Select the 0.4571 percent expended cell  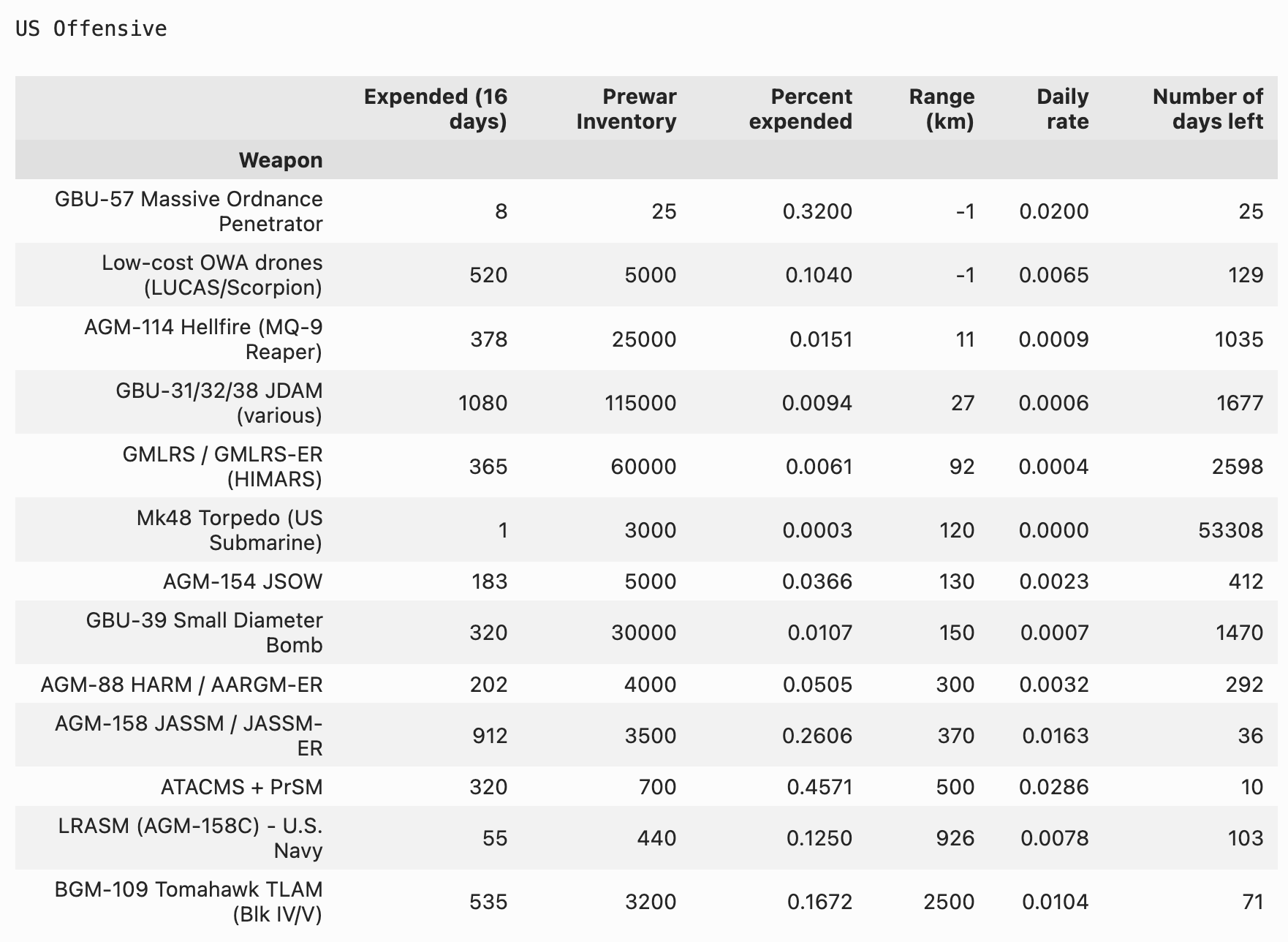[819, 787]
